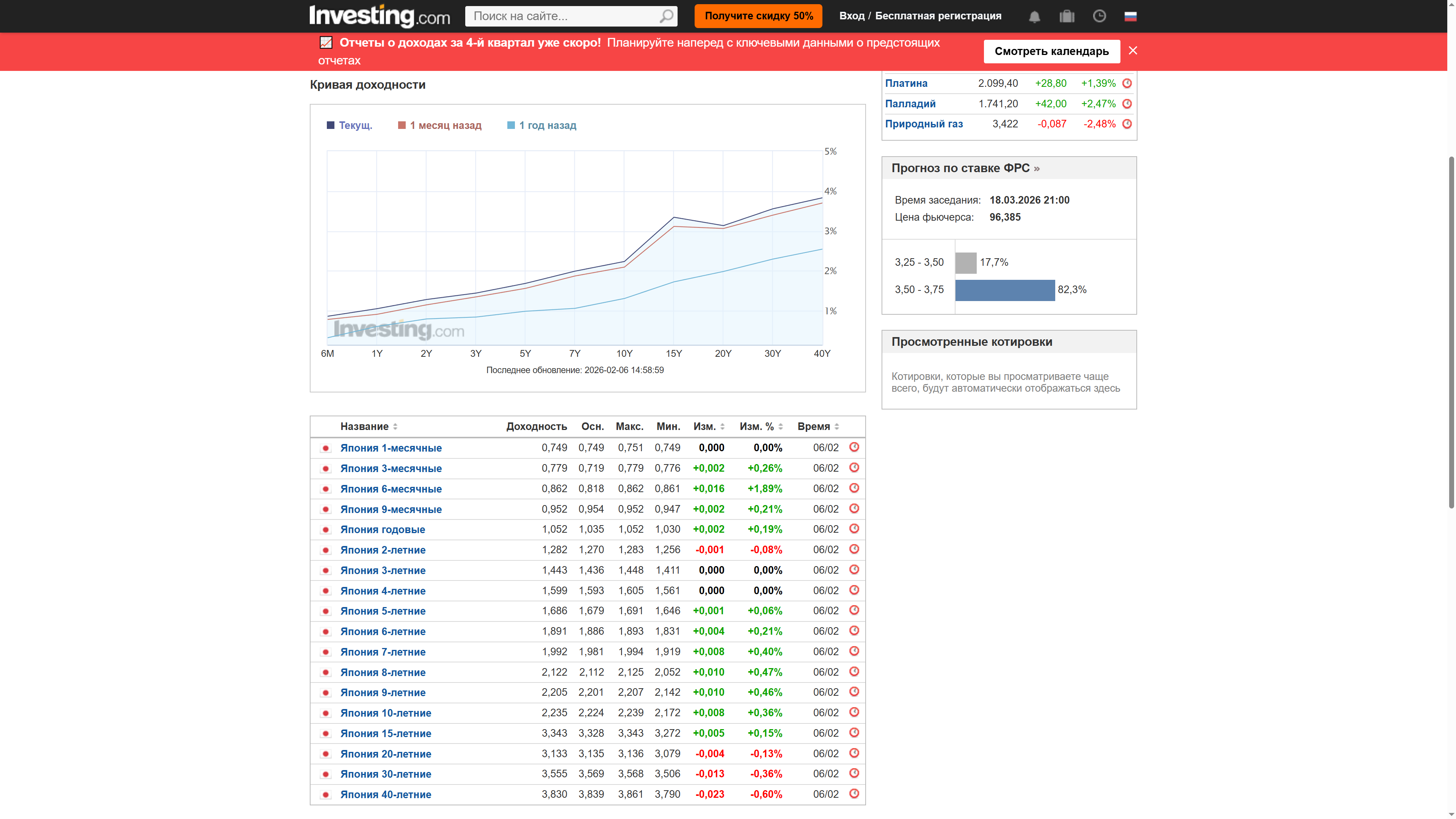The height and width of the screenshot is (819, 1456).
Task: Click the notifications bell icon
Action: point(1034,16)
